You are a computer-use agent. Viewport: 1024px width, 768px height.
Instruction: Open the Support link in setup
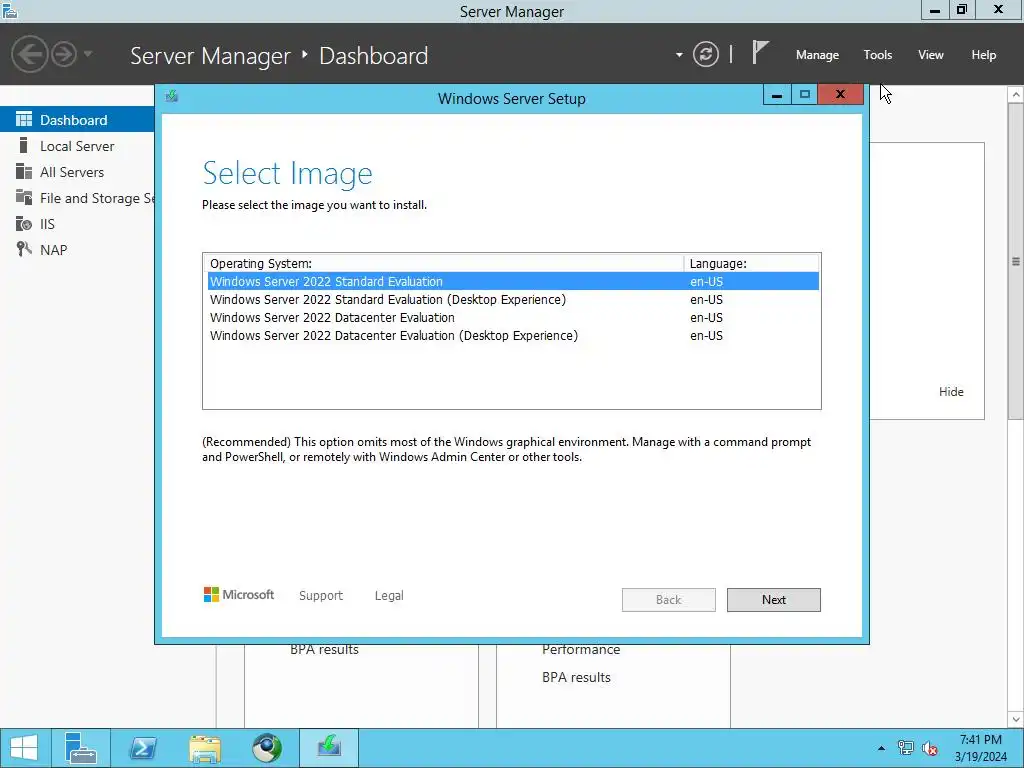tap(321, 596)
